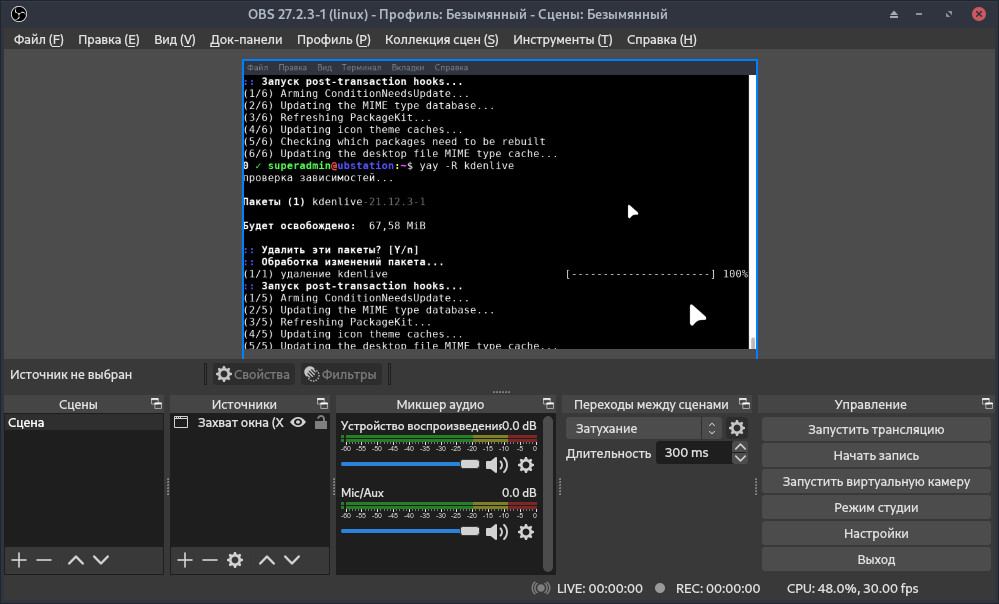Open Mic/Aux audio settings gear
Screen dimensions: 999x604
[x=526, y=532]
